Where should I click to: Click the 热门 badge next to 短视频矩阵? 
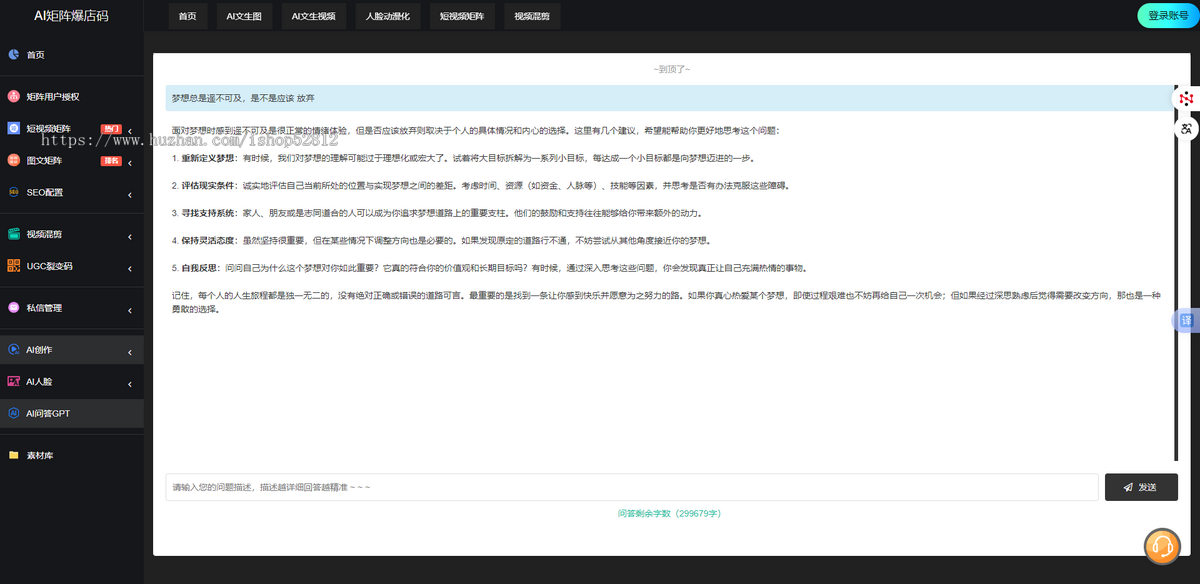[112, 129]
